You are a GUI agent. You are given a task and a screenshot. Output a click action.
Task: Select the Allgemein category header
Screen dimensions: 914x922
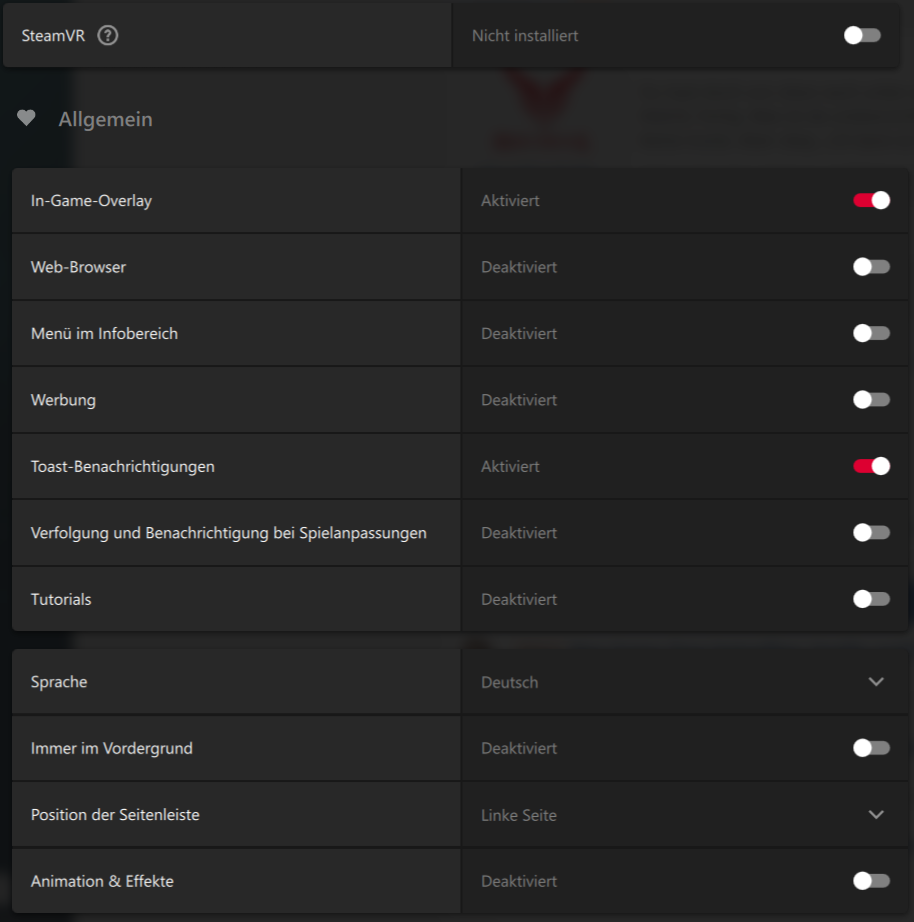[x=106, y=118]
